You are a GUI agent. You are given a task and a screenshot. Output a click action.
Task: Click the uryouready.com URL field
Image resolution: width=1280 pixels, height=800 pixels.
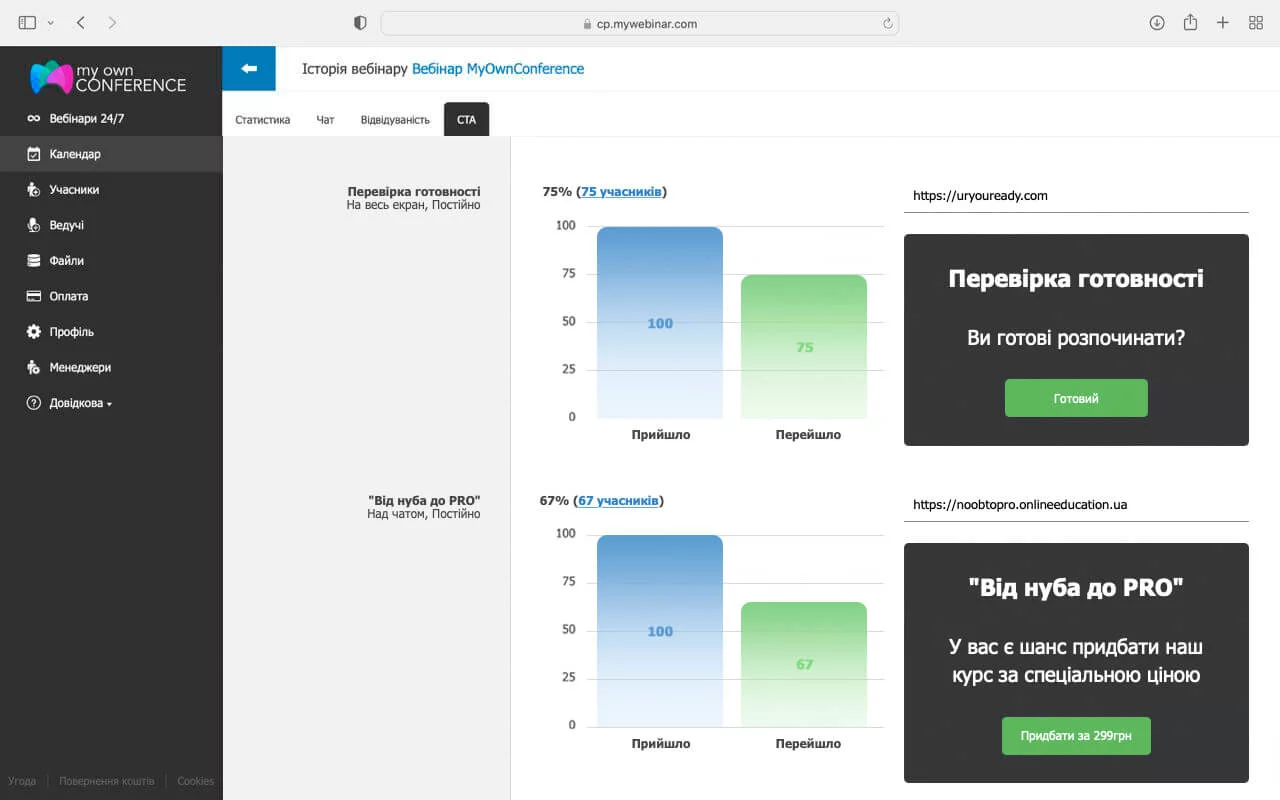pos(1076,196)
